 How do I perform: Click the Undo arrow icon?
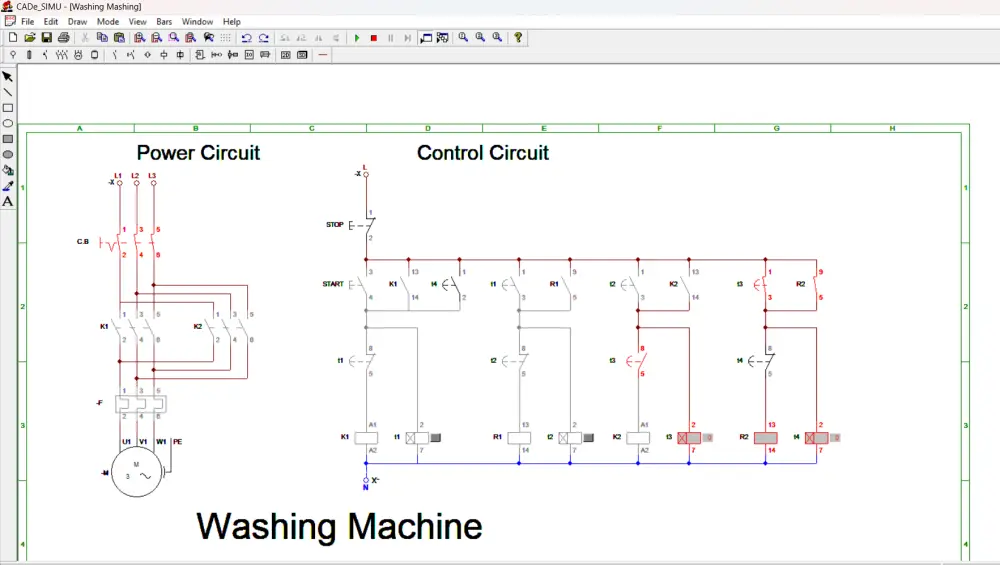pos(247,38)
